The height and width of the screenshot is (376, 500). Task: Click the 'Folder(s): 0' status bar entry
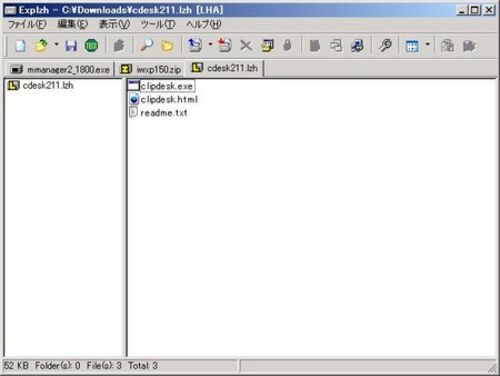coord(58,366)
